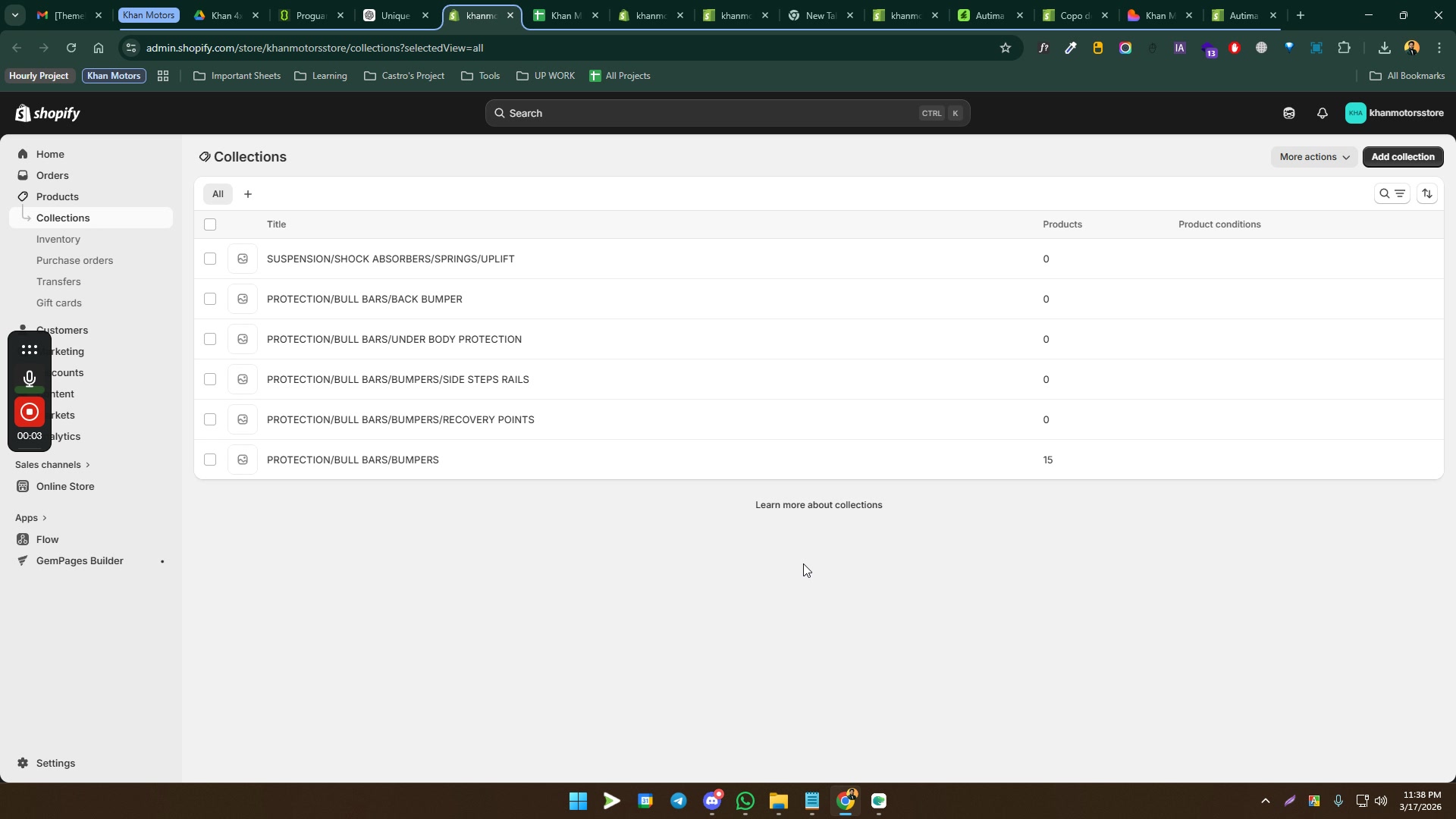The image size is (1456, 819).
Task: Tick checkbox for PROTECTION/BULL BARS/BACK BUMPER
Action: click(210, 299)
